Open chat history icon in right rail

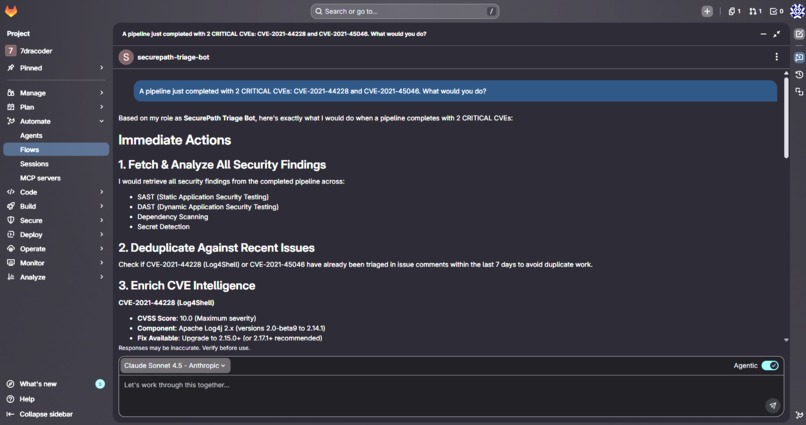799,75
